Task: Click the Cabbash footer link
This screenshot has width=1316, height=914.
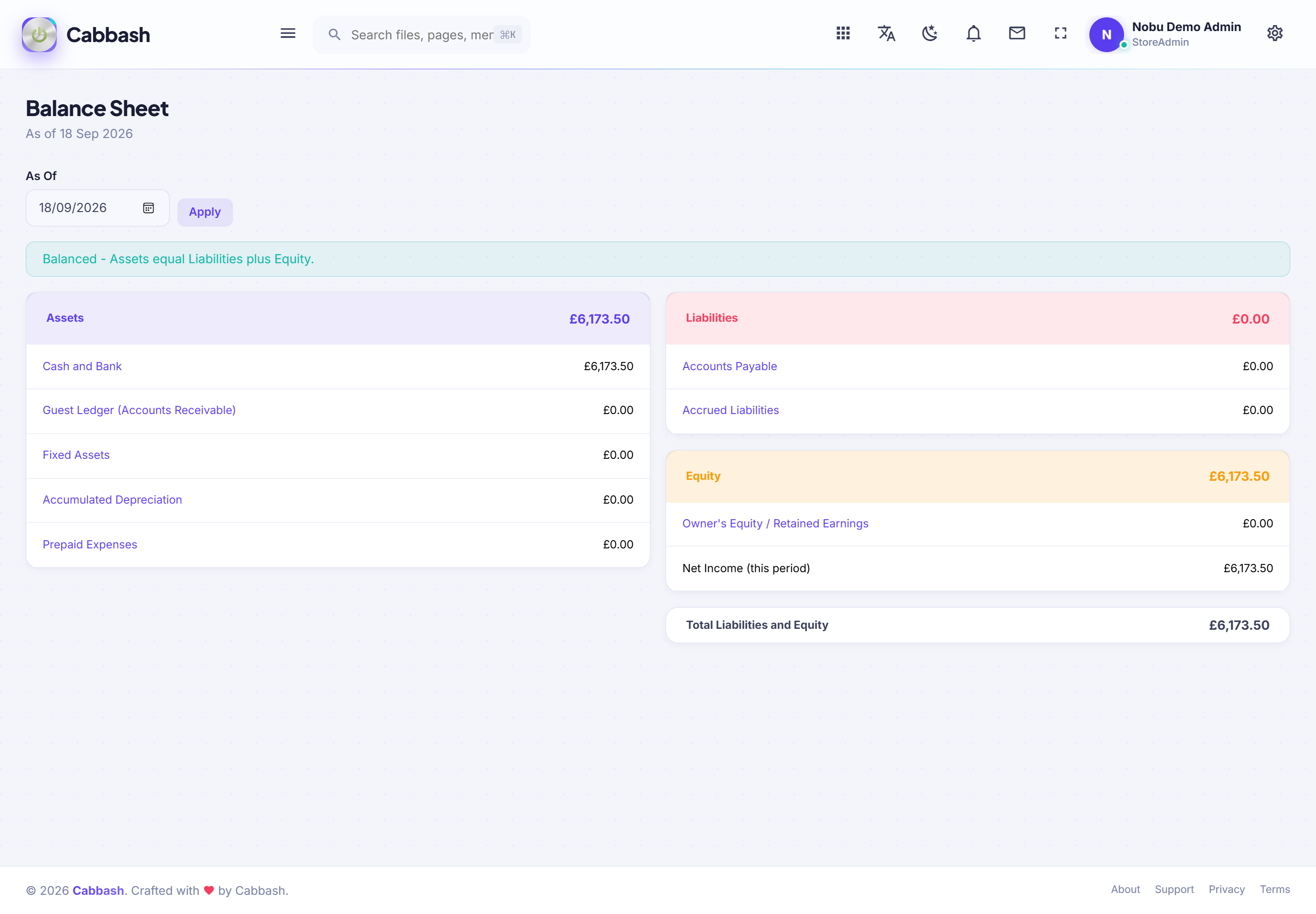Action: point(98,891)
